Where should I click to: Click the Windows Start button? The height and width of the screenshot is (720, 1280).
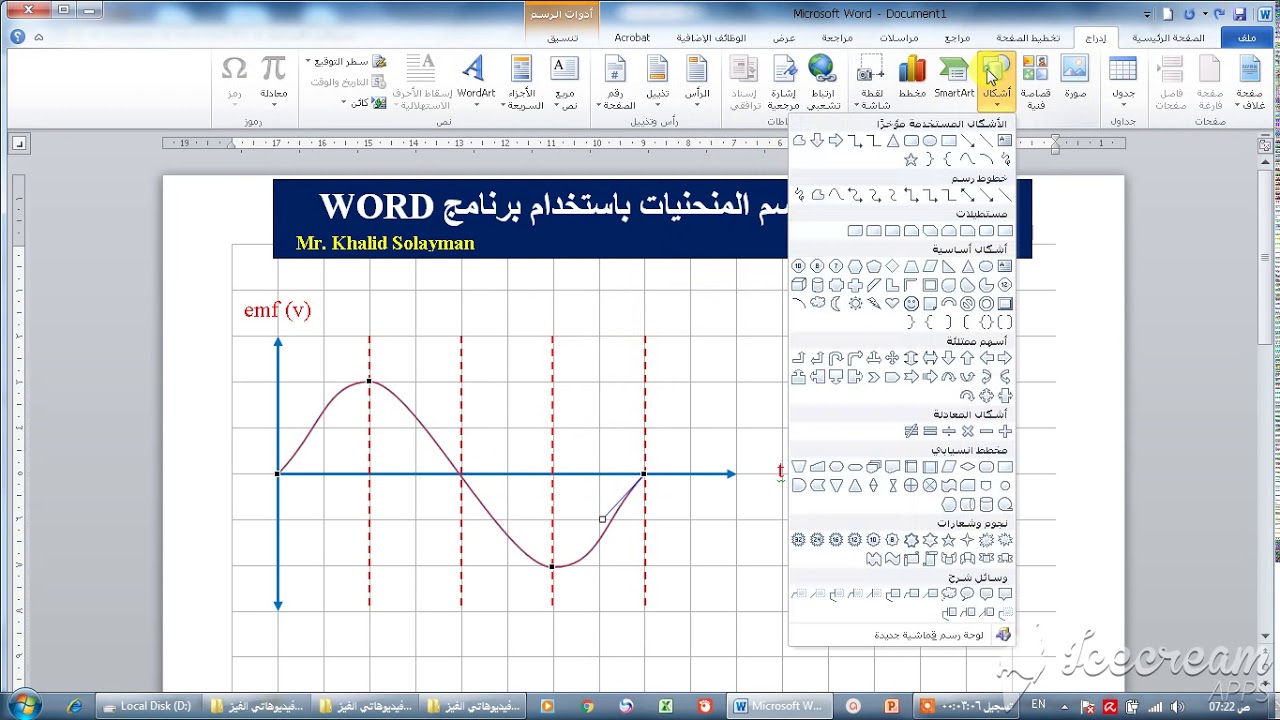23,705
